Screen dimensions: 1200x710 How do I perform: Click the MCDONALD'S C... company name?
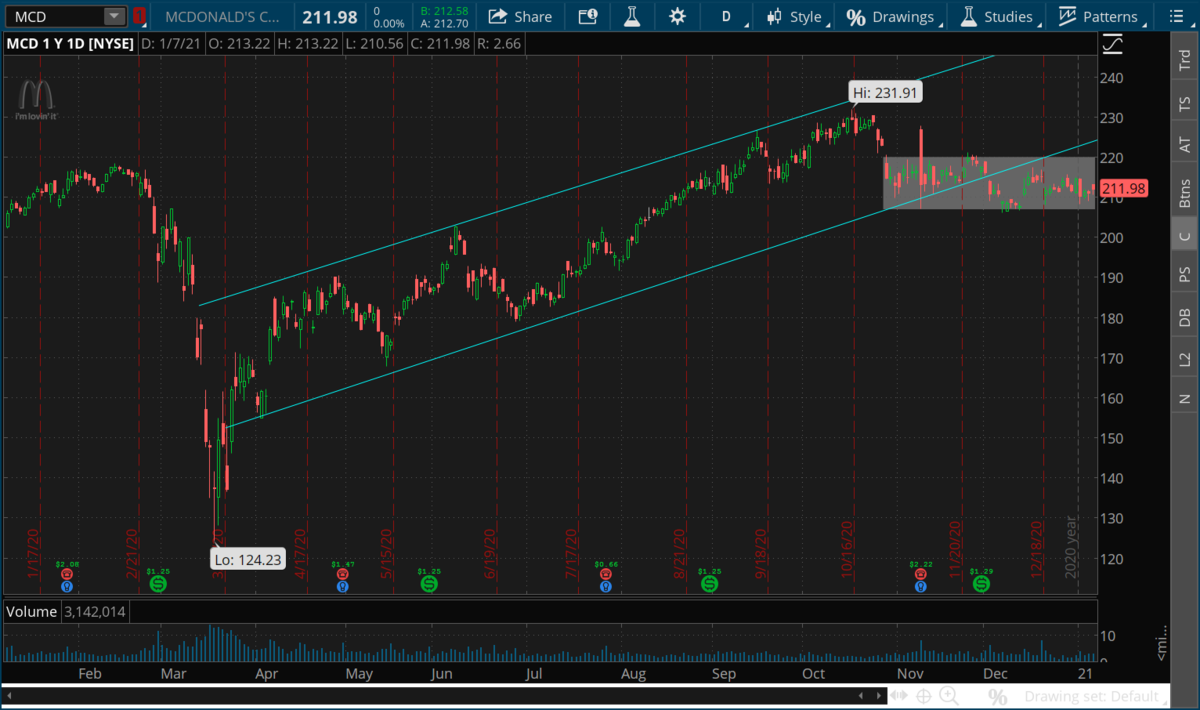click(223, 16)
